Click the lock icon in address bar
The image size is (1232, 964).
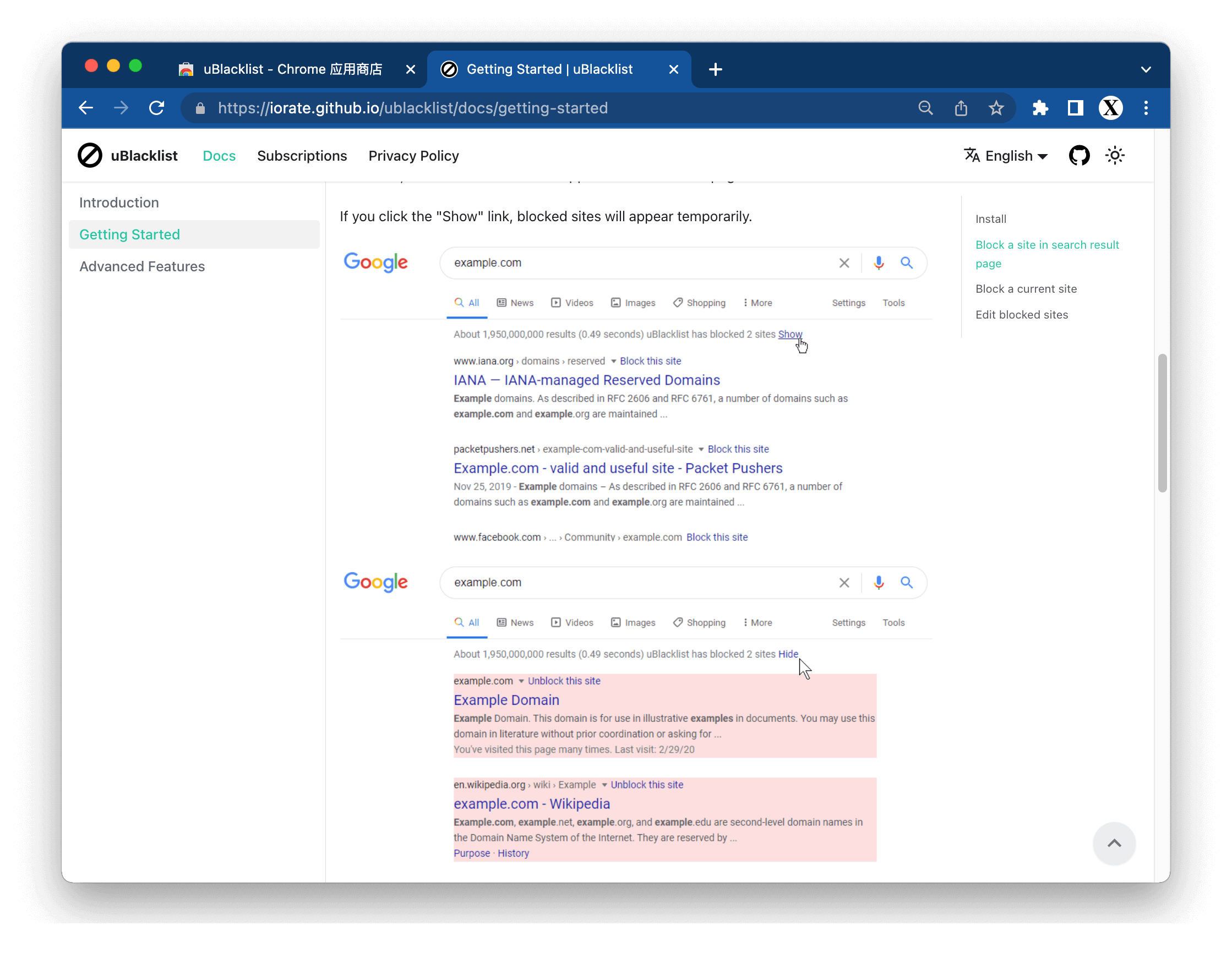point(200,108)
